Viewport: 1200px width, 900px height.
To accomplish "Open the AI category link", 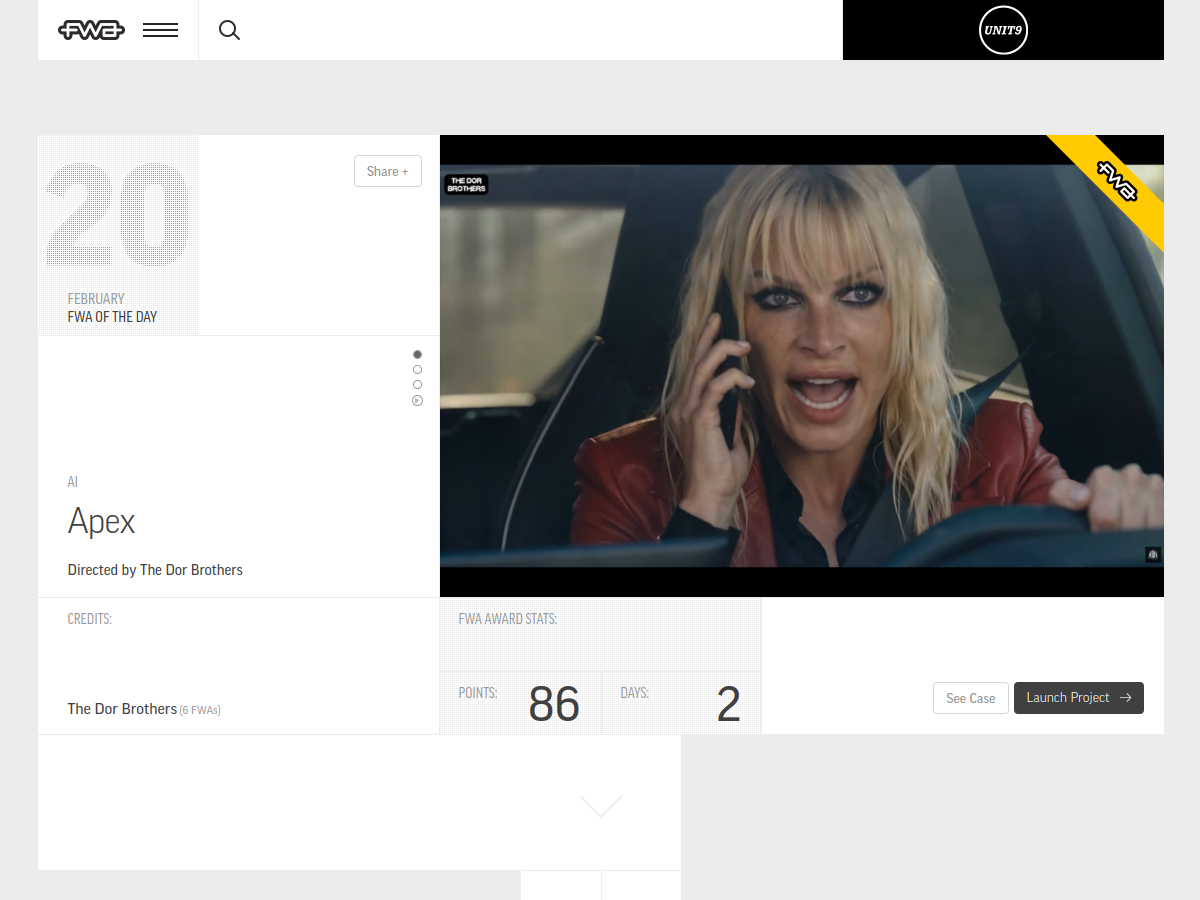I will (73, 482).
